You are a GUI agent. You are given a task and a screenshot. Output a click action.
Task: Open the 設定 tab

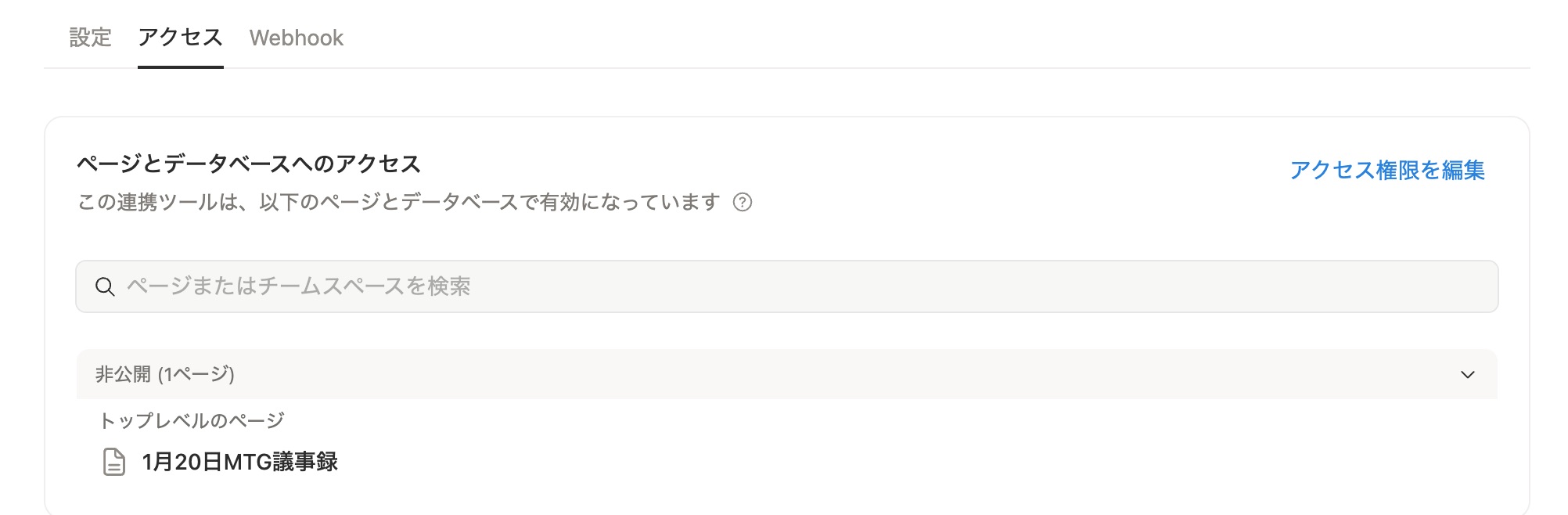90,38
